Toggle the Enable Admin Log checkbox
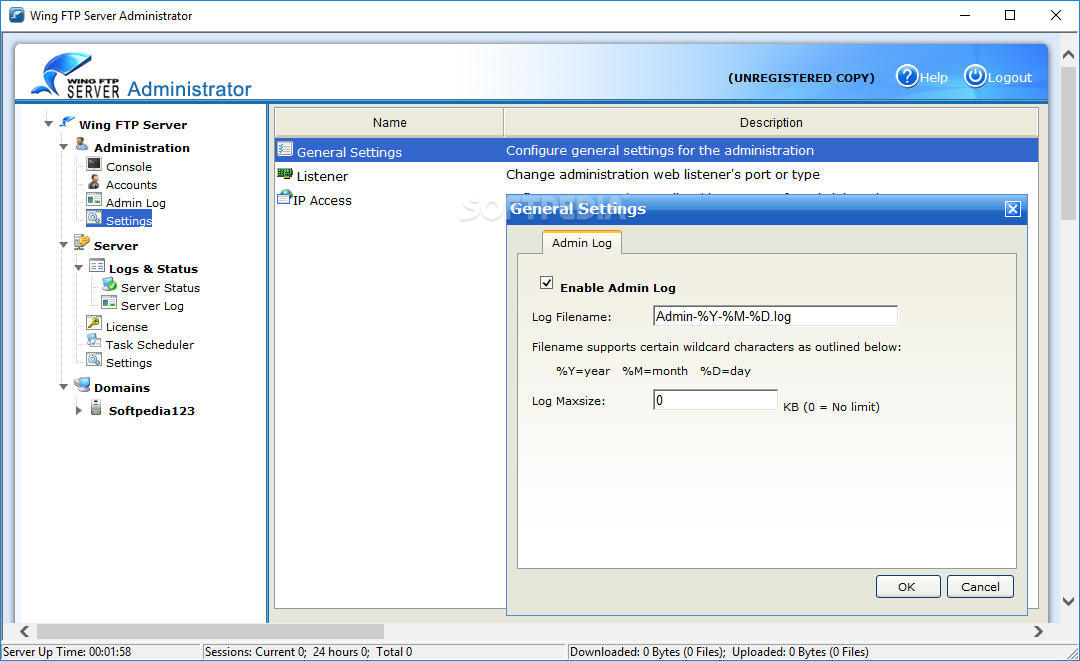 coord(547,283)
